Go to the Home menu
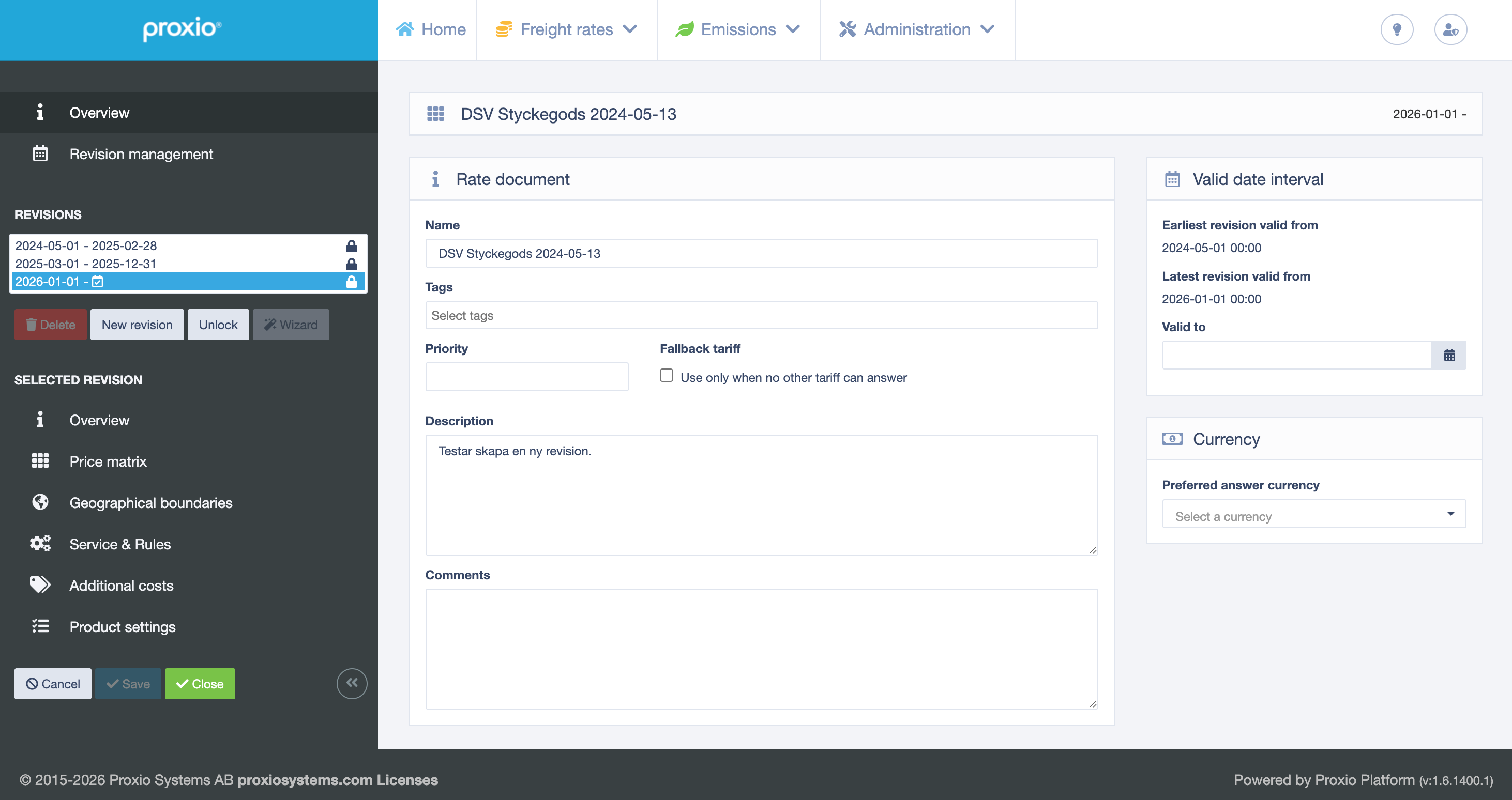Image resolution: width=1512 pixels, height=800 pixels. (431, 29)
